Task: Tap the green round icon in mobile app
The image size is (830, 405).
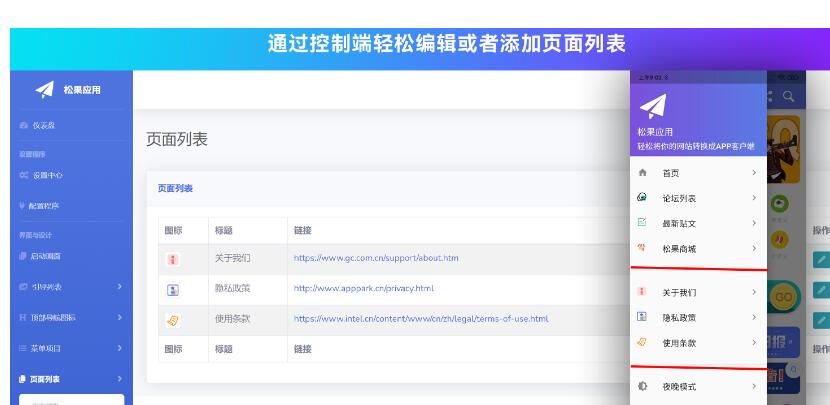Action: point(779,204)
